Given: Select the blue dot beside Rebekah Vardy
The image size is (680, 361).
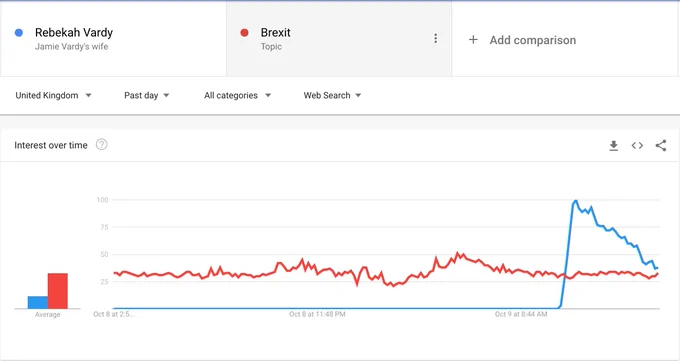Looking at the screenshot, I should point(19,33).
